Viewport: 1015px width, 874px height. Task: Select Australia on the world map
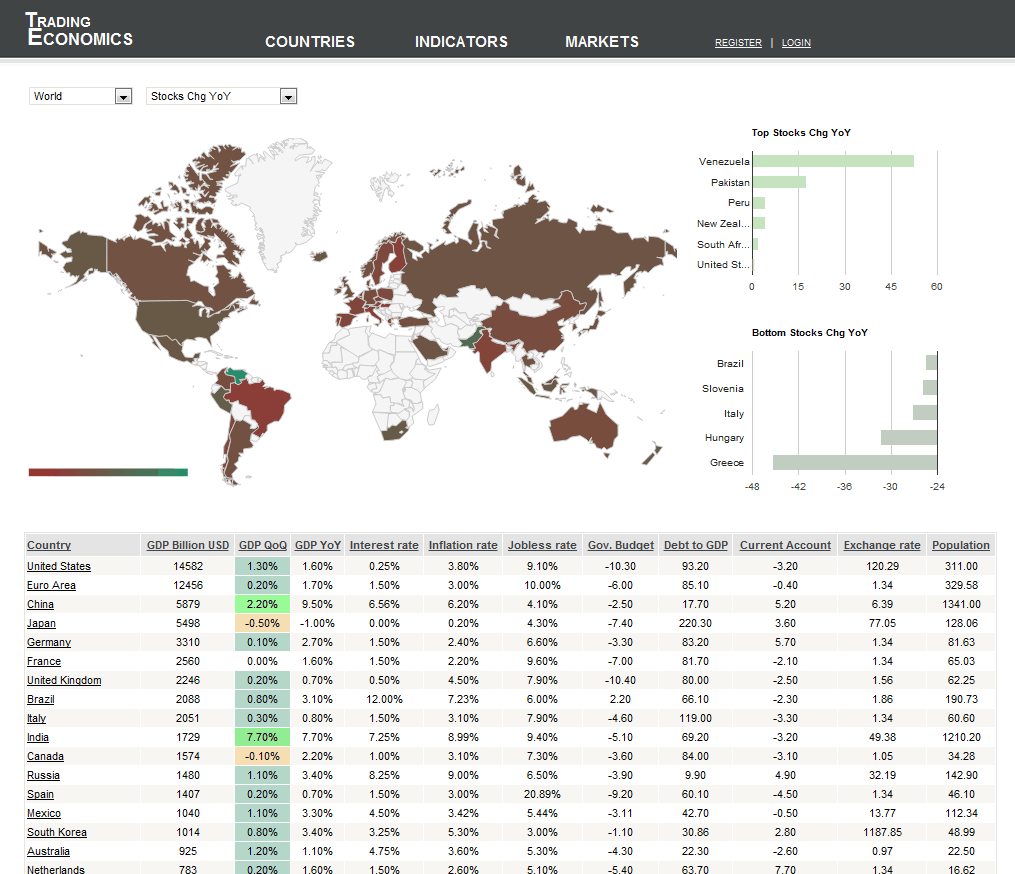coord(585,425)
